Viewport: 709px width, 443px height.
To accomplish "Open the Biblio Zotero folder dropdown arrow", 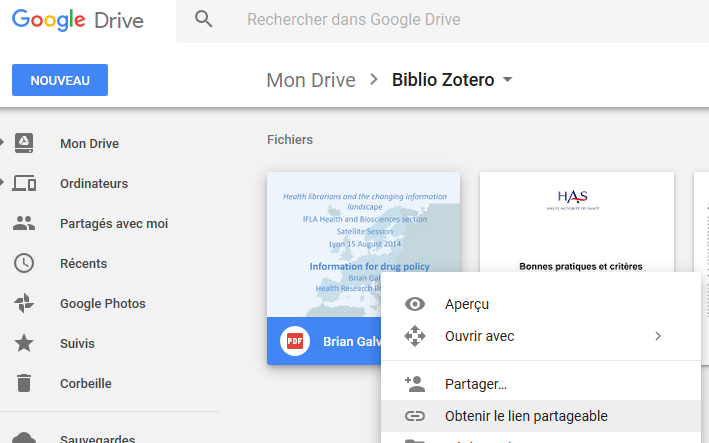I will 508,80.
